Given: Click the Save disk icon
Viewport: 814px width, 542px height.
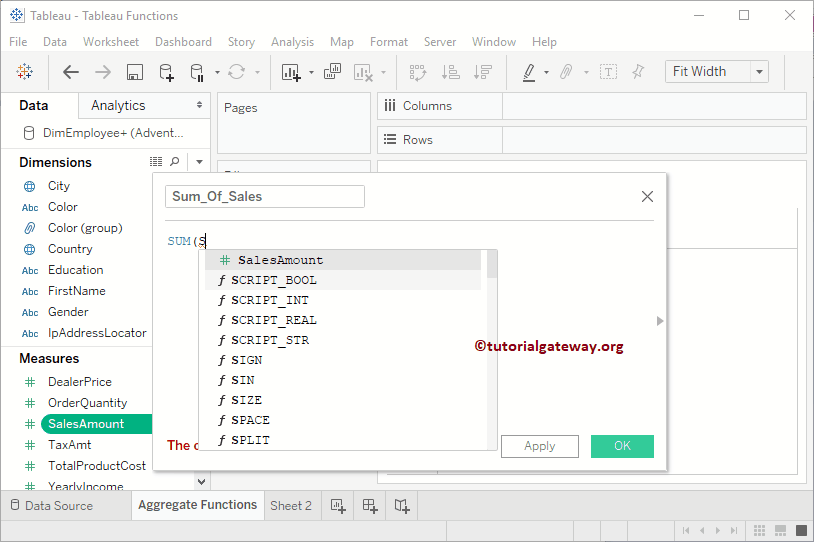Looking at the screenshot, I should tap(135, 72).
